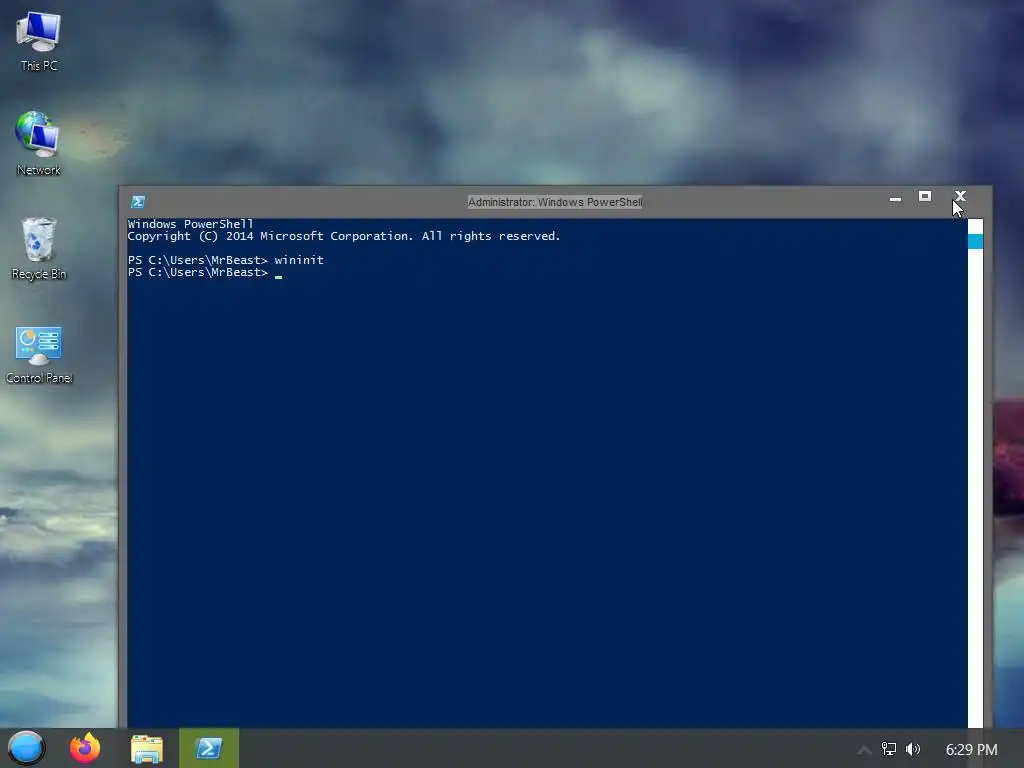Click the current PS prompt line with cursor
This screenshot has height=768, width=1024.
[205, 272]
